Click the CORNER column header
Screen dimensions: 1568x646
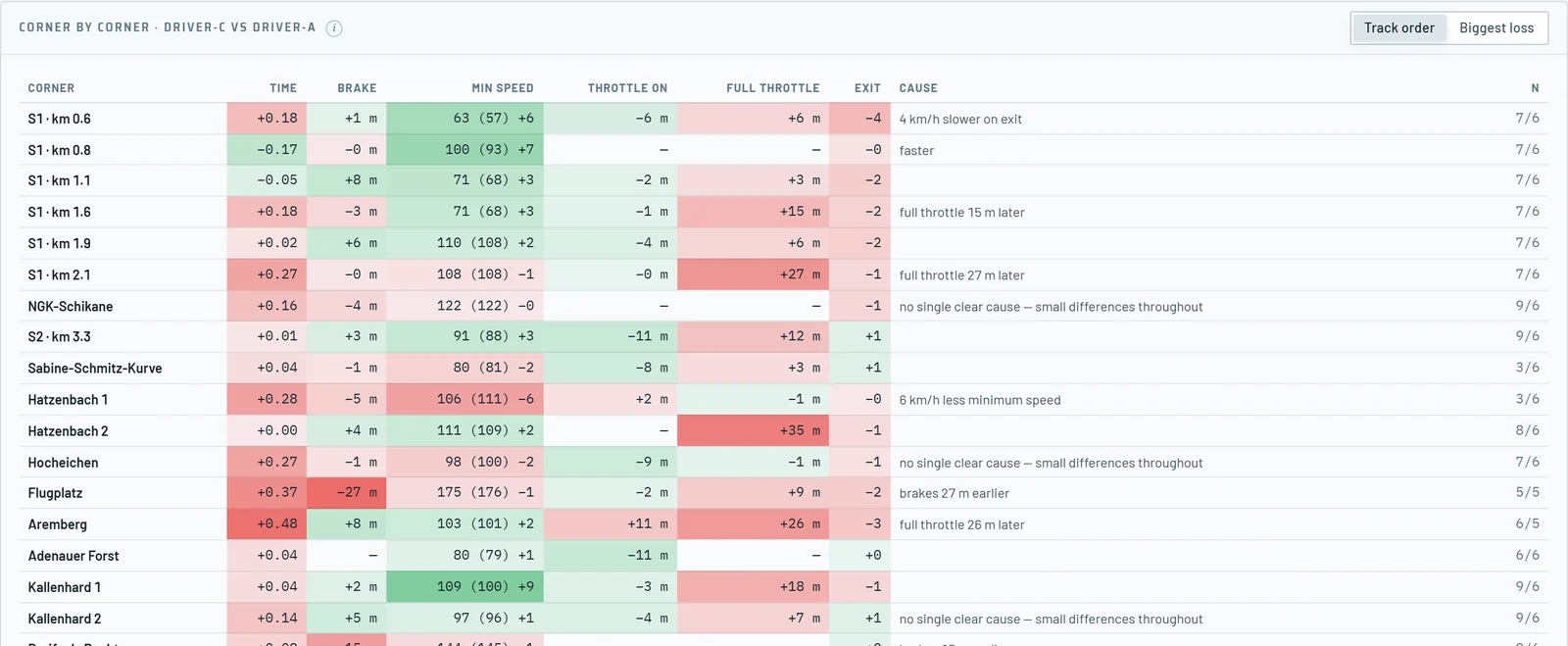[51, 88]
